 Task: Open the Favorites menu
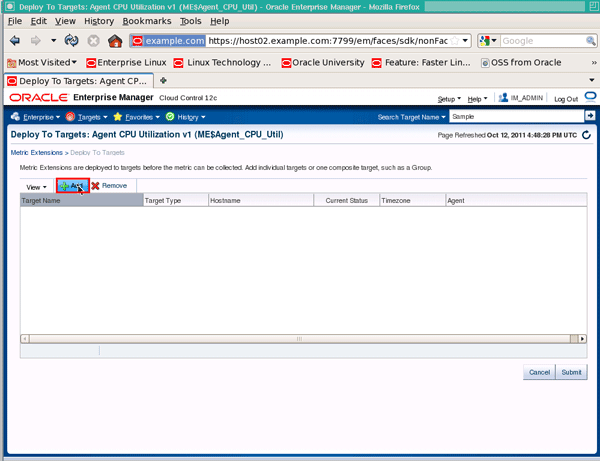137,117
